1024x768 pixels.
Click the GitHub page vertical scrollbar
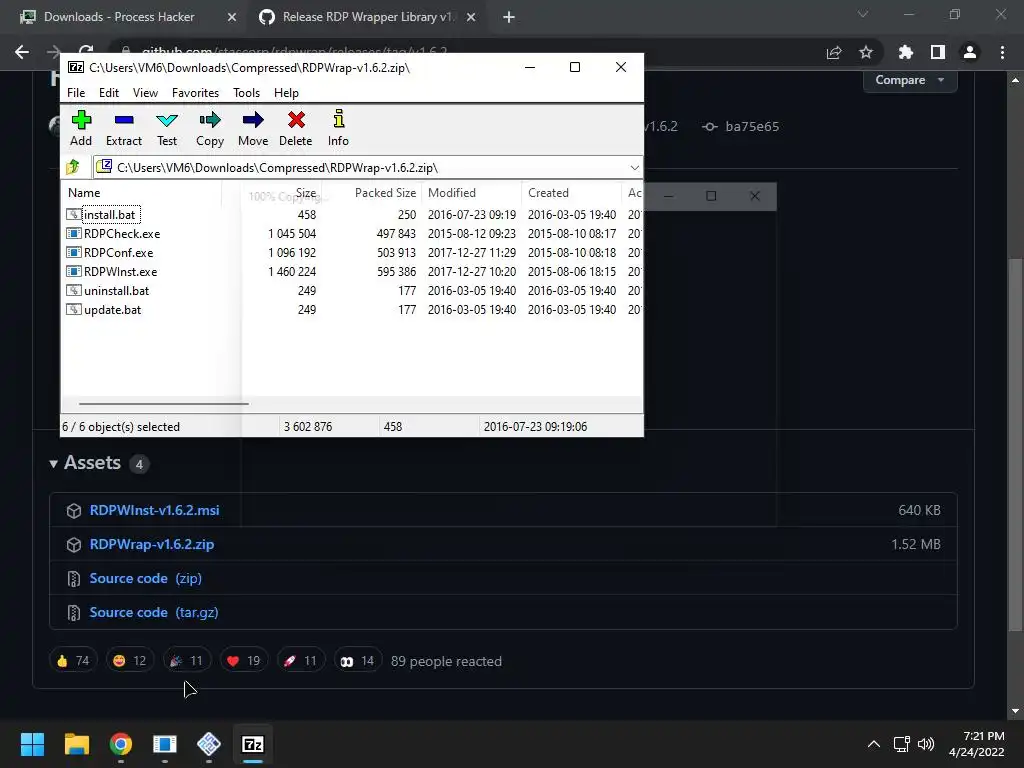pyautogui.click(x=1015, y=444)
